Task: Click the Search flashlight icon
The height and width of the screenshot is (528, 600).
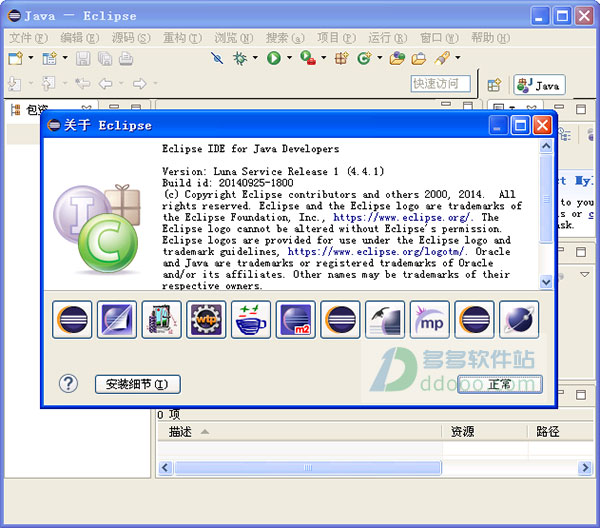Action: tap(442, 59)
